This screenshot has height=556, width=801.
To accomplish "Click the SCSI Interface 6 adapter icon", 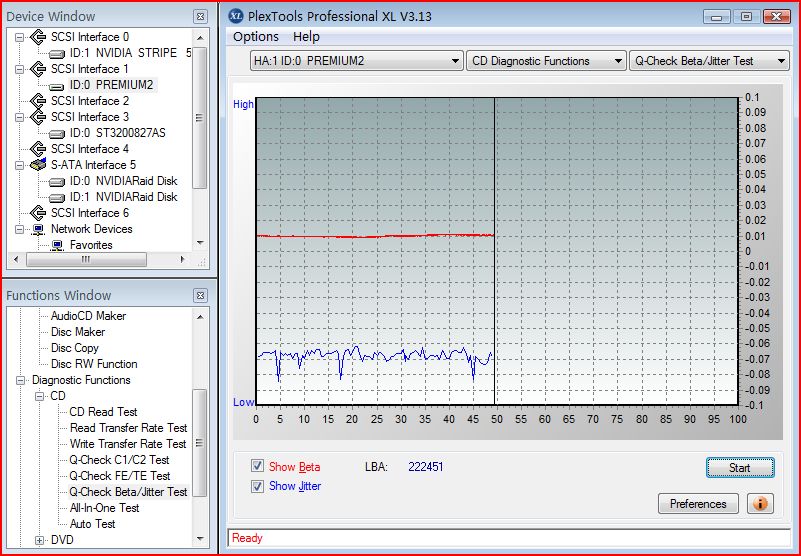I will 38,213.
